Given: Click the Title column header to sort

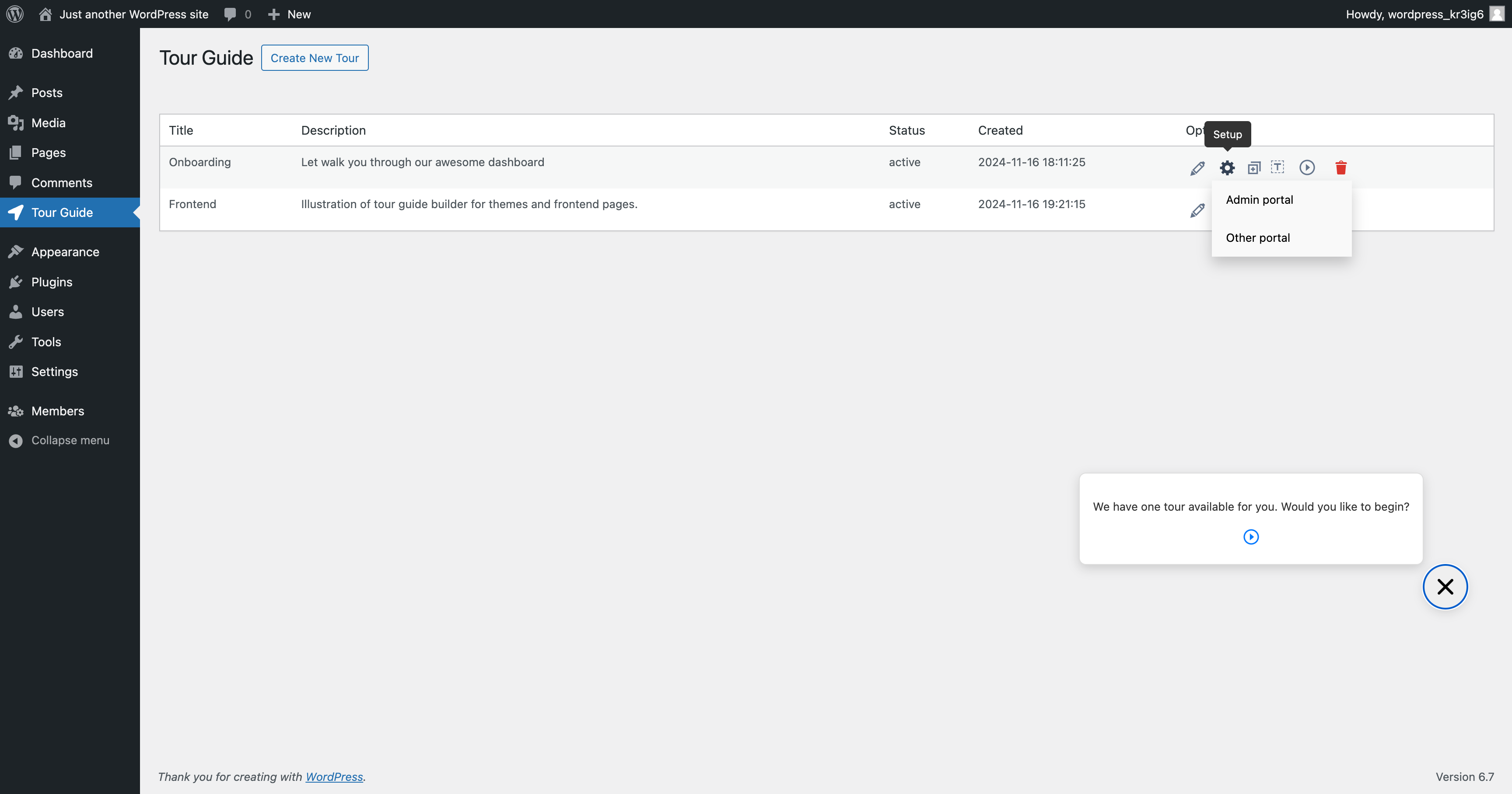Looking at the screenshot, I should pyautogui.click(x=180, y=130).
